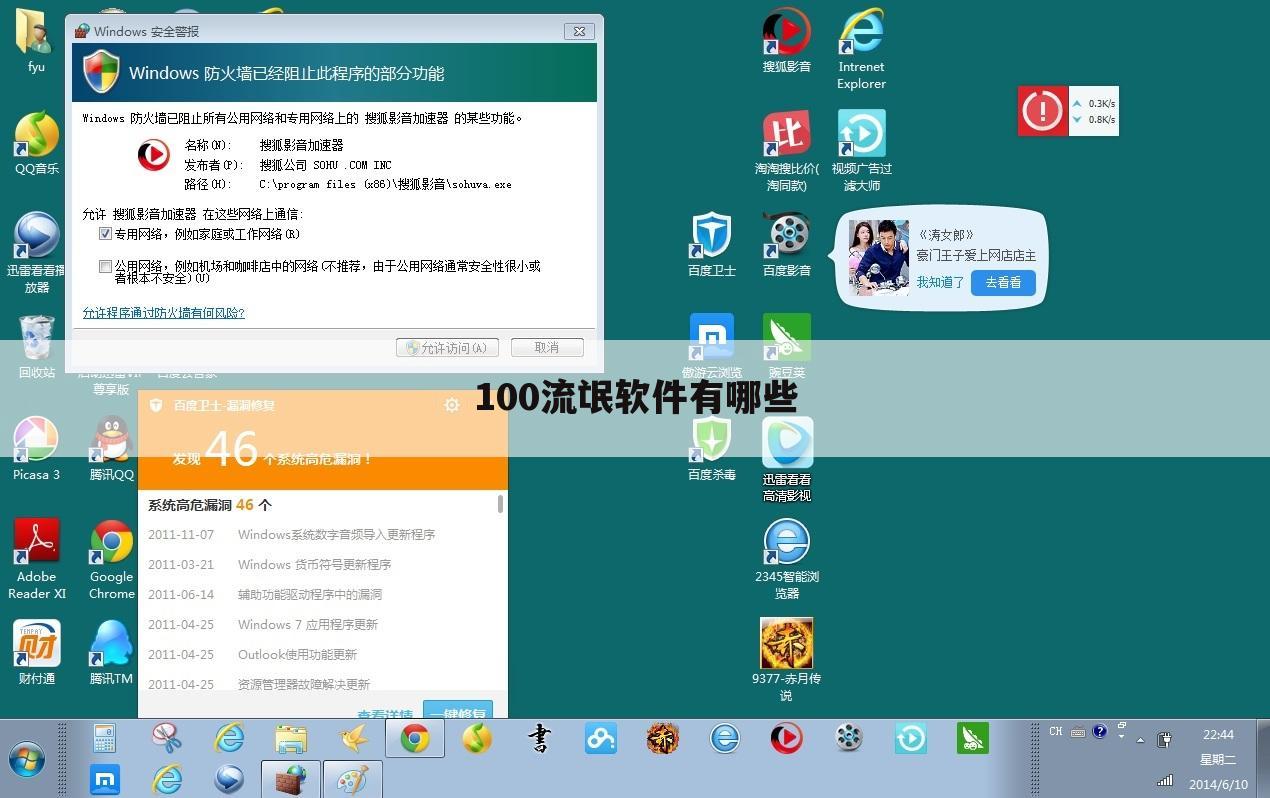Click 系统高危漏洞 46 个 heading
1270x798 pixels.
pyautogui.click(x=210, y=506)
